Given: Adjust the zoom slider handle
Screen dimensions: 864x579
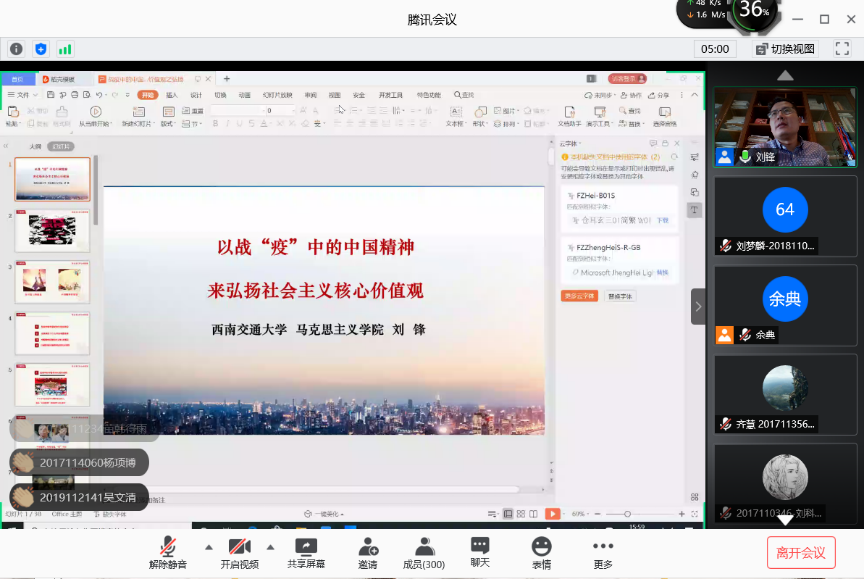Looking at the screenshot, I should click(627, 513).
